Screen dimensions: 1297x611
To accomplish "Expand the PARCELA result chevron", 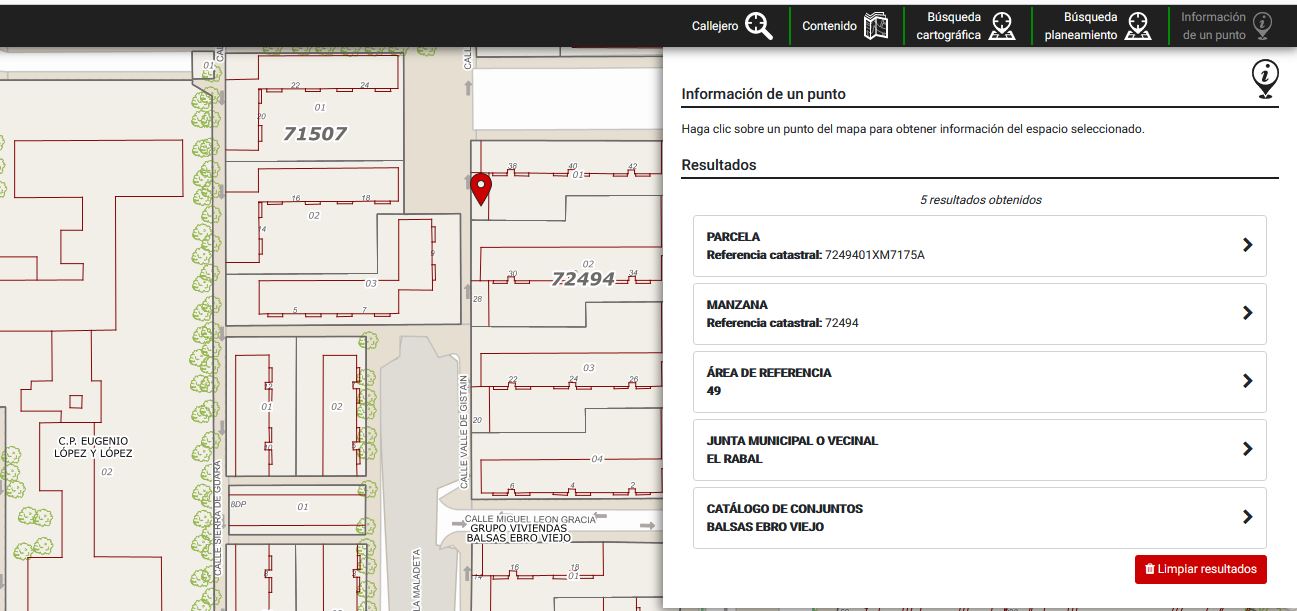I will 1247,245.
